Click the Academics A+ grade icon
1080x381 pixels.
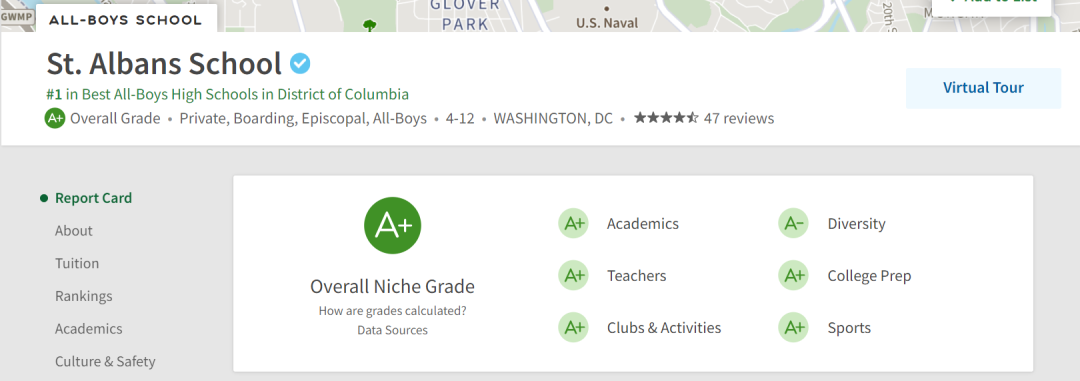pyautogui.click(x=573, y=223)
